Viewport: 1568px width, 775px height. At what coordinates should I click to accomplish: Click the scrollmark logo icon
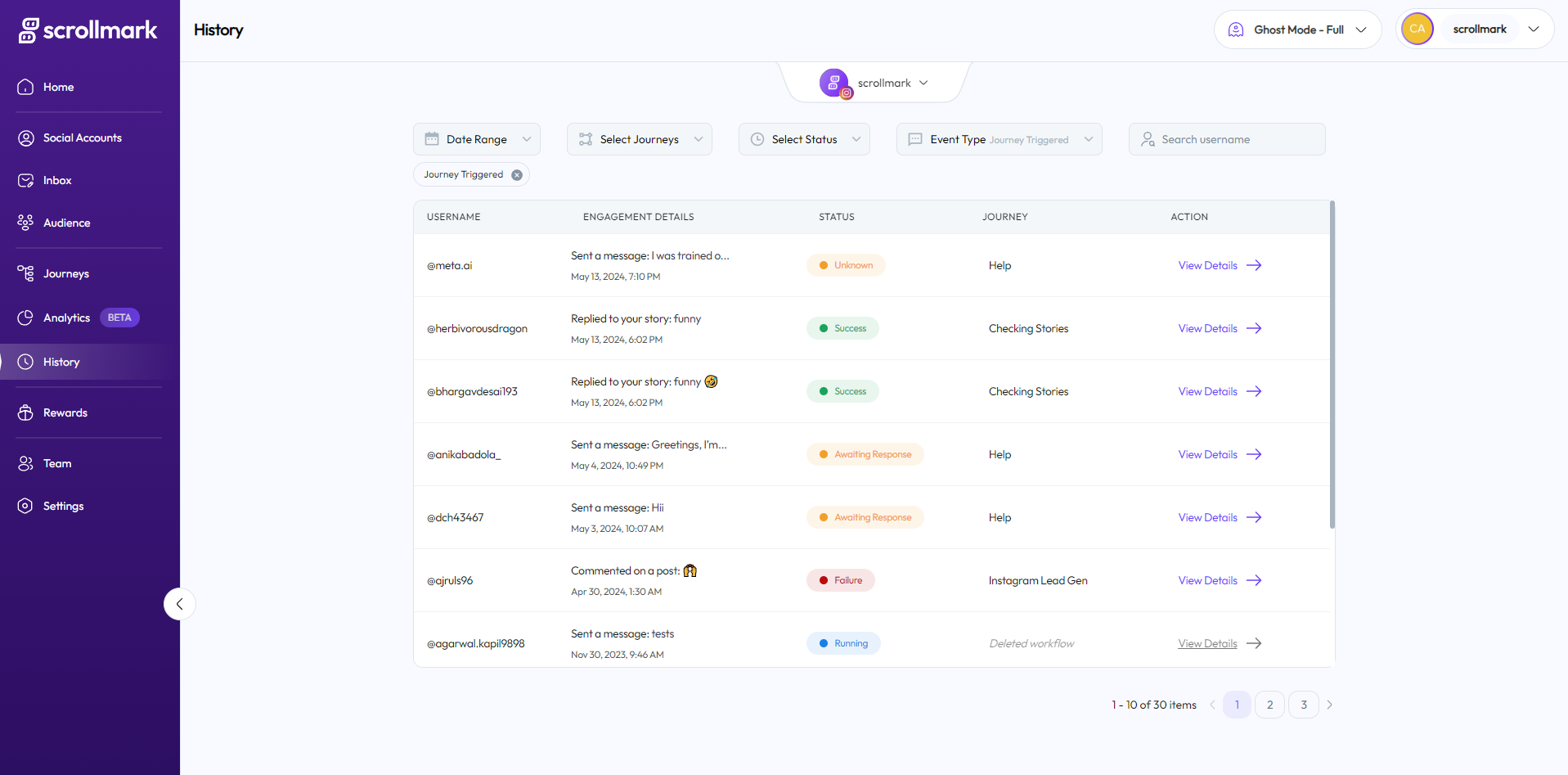pyautogui.click(x=29, y=30)
